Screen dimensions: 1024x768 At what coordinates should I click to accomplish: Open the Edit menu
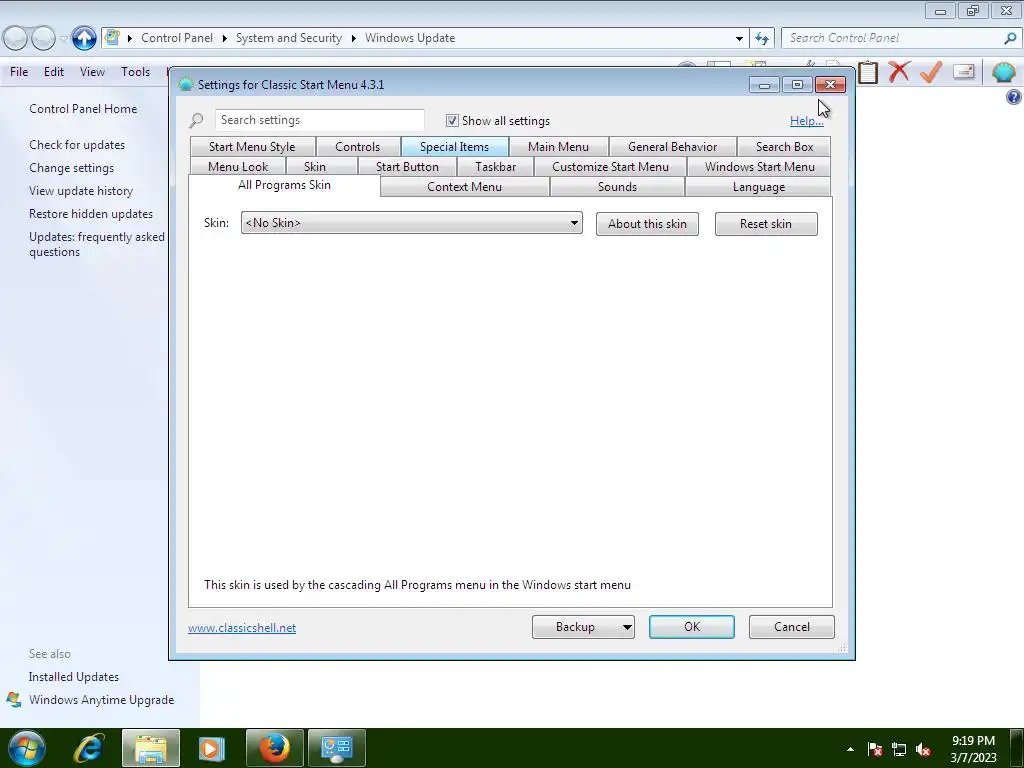54,72
